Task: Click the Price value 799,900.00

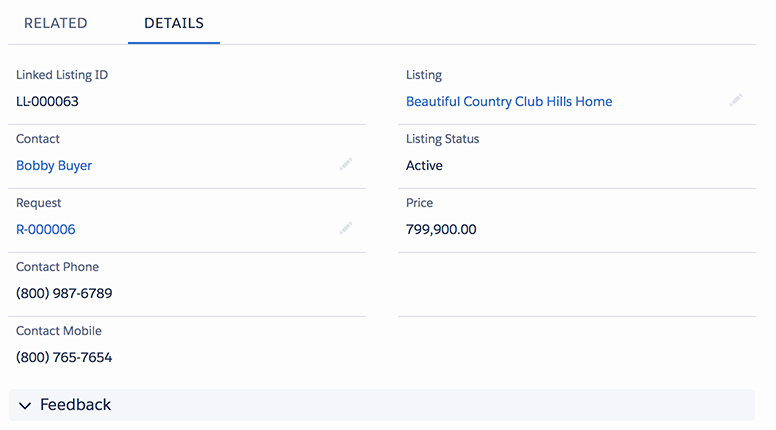Action: (441, 230)
